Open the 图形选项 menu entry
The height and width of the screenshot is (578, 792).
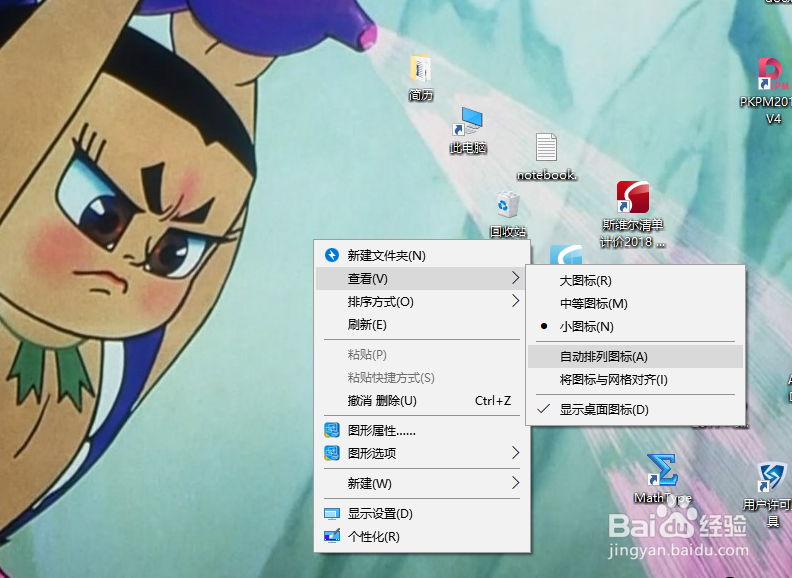pyautogui.click(x=422, y=453)
